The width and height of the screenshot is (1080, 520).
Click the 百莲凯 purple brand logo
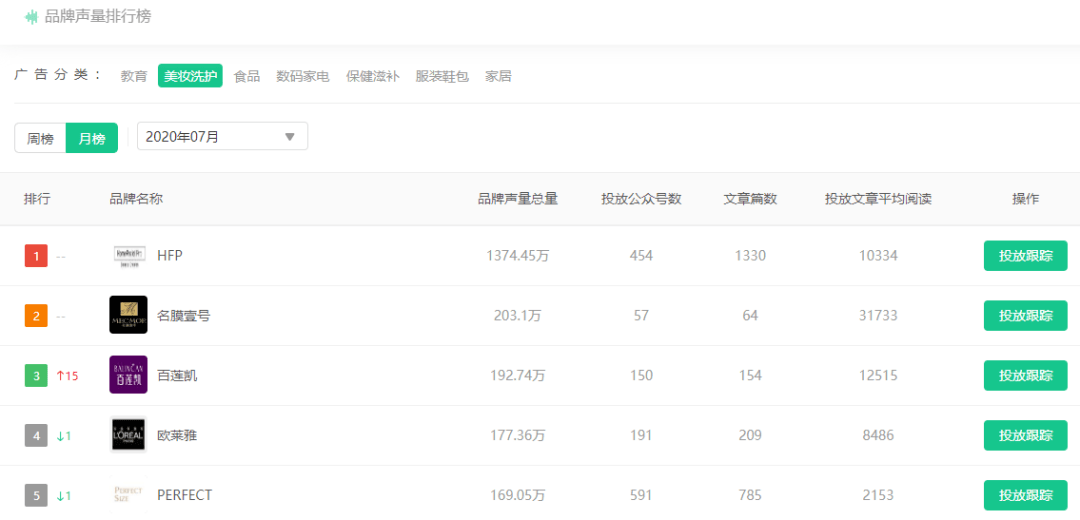(128, 375)
